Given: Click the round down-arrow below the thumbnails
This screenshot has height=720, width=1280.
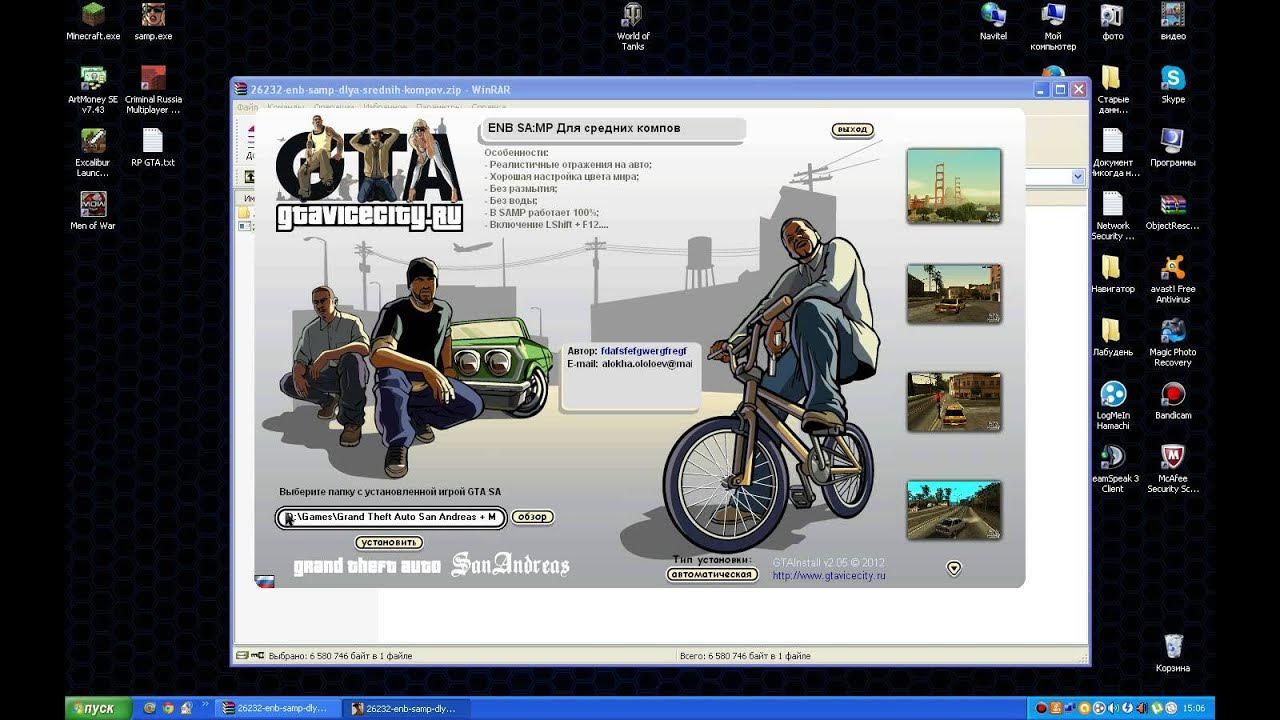Looking at the screenshot, I should pos(954,568).
